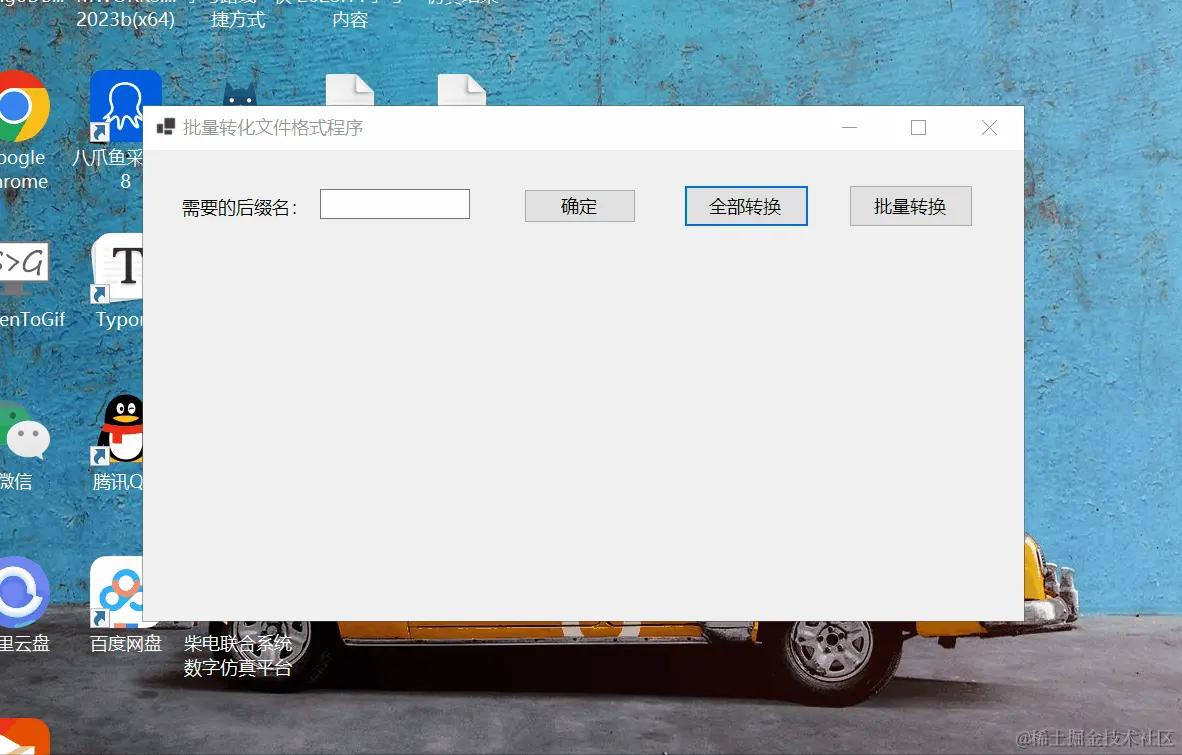Click the 需要的后缀名 label text
The height and width of the screenshot is (755, 1182).
click(x=240, y=208)
